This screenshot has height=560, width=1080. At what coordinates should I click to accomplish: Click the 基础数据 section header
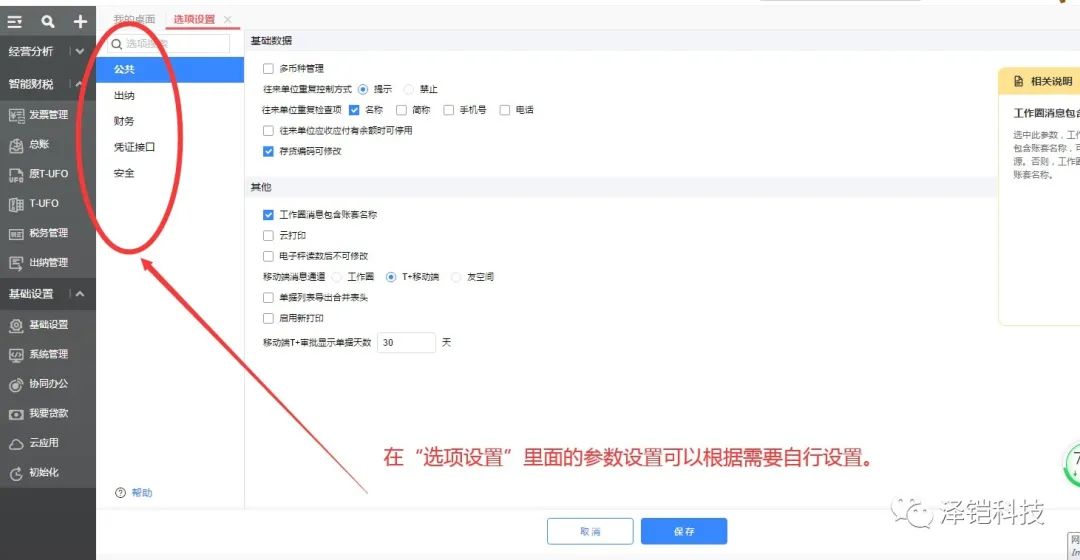(271, 41)
